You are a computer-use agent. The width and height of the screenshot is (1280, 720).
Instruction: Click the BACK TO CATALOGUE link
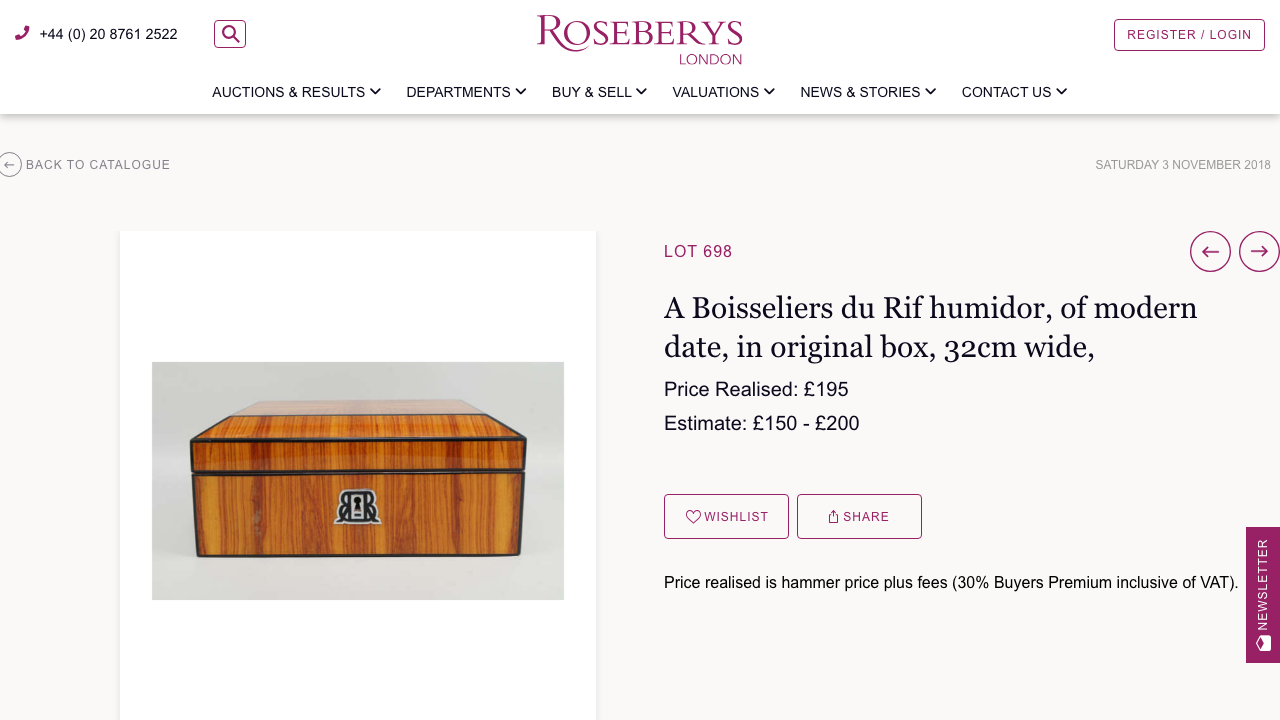[97, 163]
